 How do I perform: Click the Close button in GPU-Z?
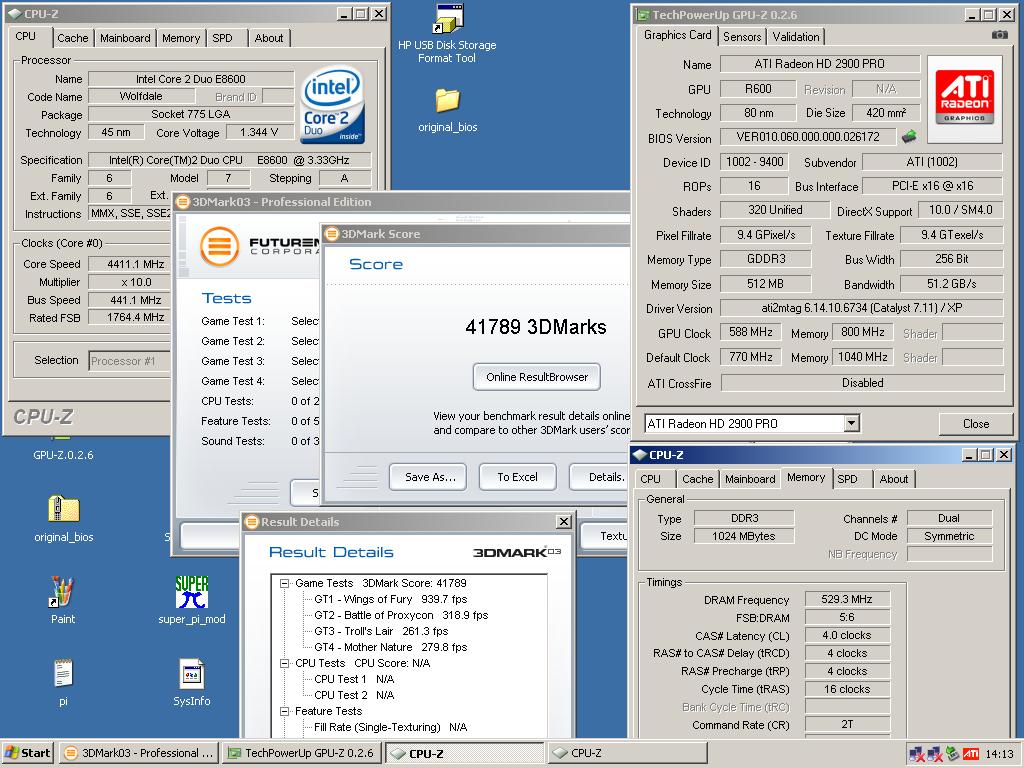pyautogui.click(x=976, y=423)
